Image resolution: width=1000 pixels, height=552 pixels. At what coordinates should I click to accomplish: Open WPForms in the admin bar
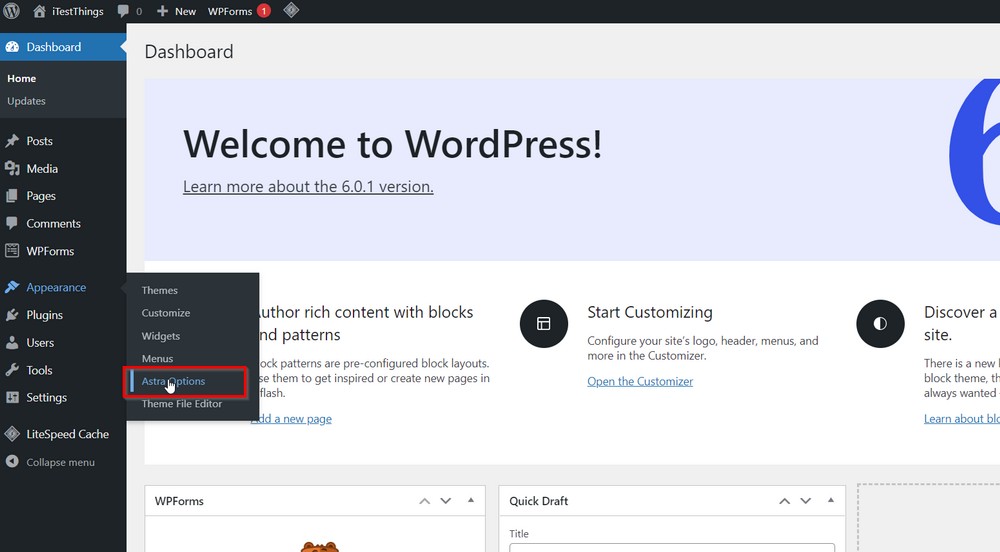230,11
